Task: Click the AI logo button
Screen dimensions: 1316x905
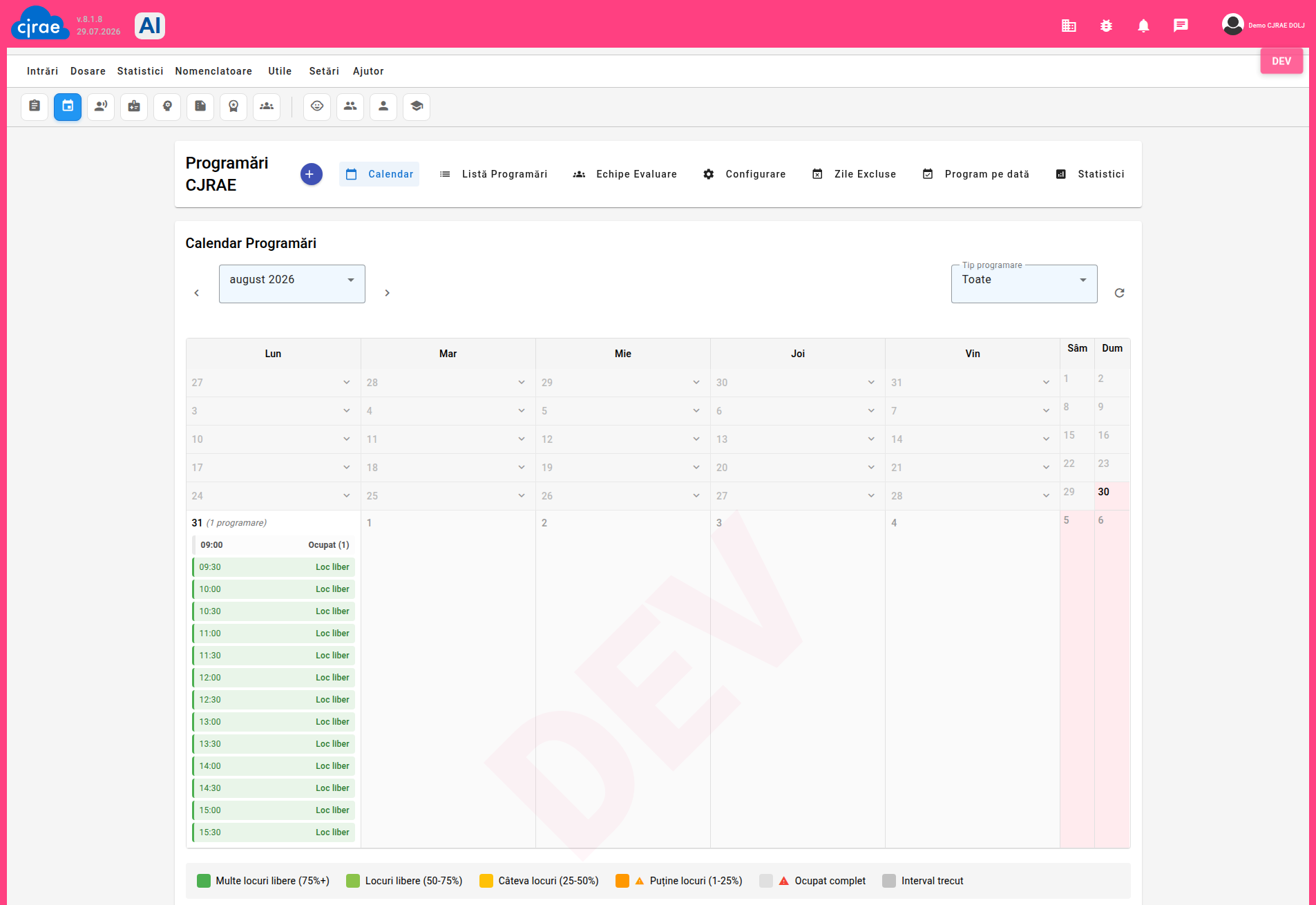Action: (150, 26)
